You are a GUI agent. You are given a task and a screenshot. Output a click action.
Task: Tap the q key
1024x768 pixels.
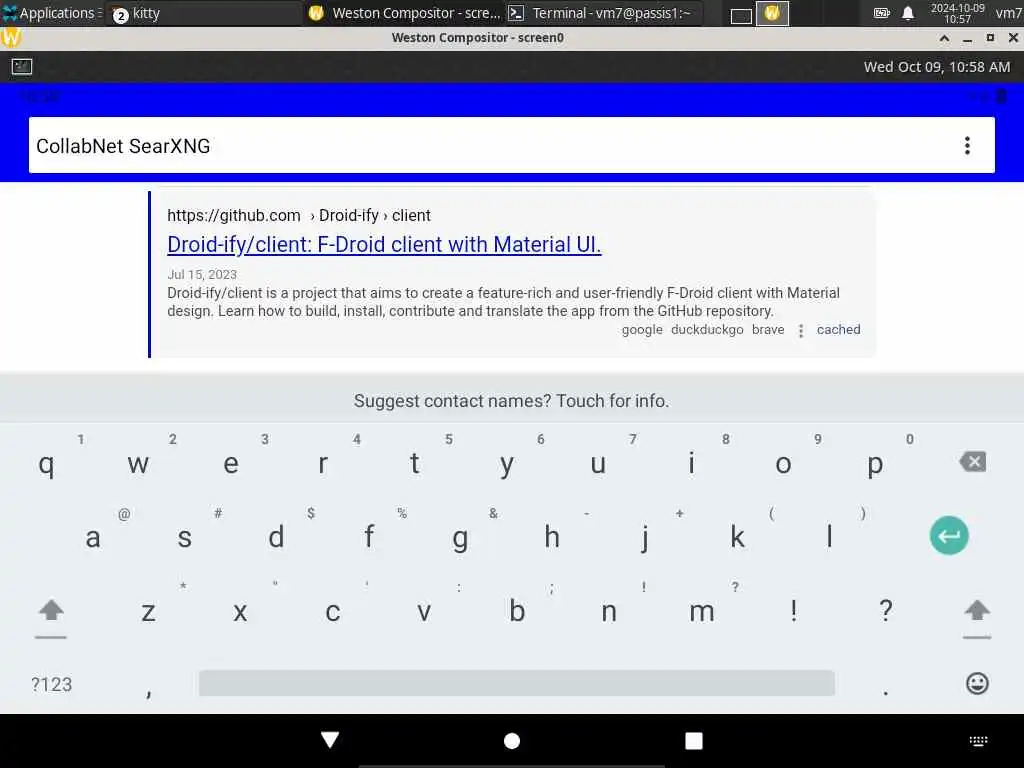point(46,464)
